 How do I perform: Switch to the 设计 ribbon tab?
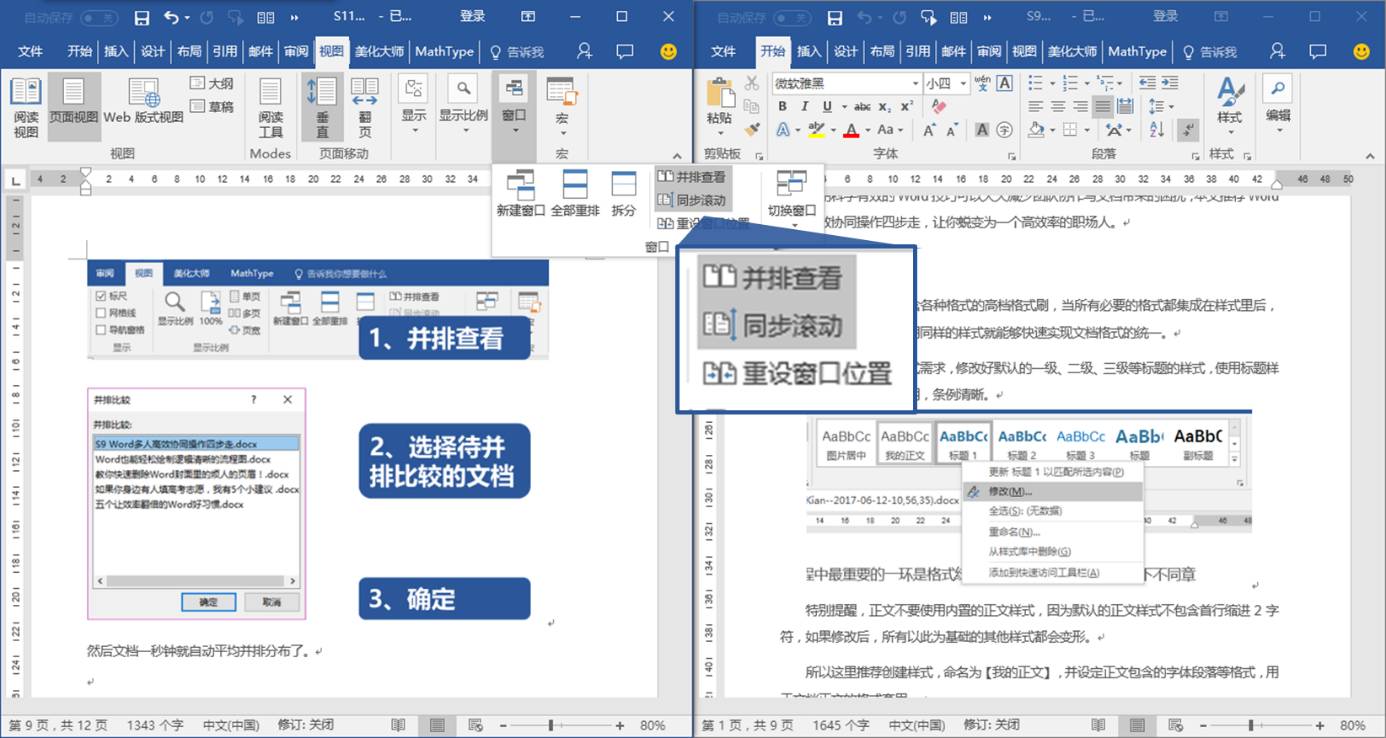pyautogui.click(x=845, y=52)
